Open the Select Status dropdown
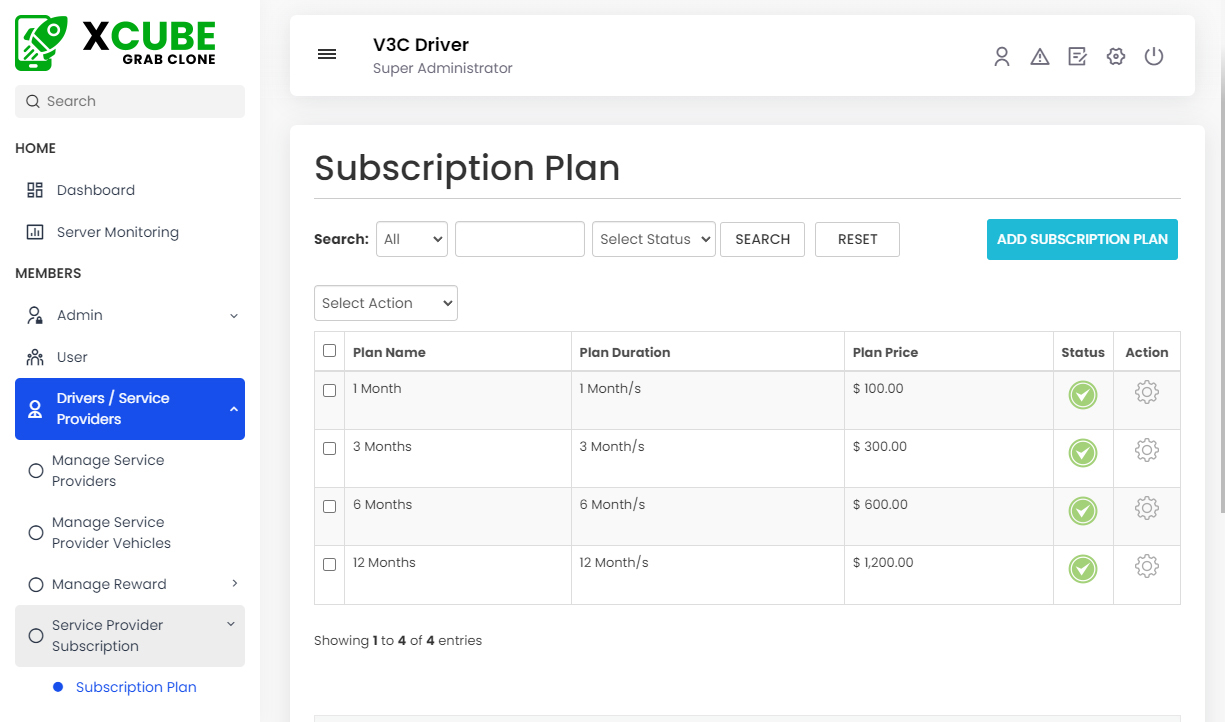The width and height of the screenshot is (1225, 722). tap(653, 239)
